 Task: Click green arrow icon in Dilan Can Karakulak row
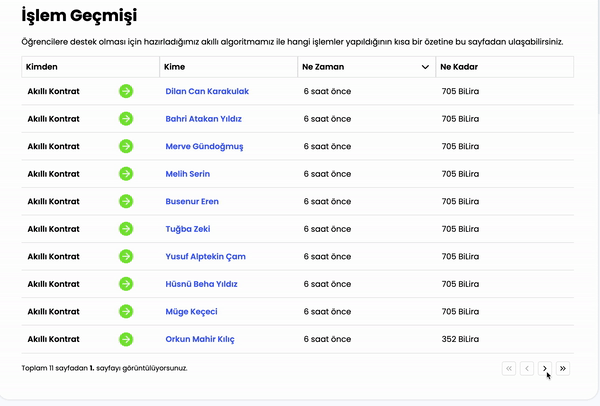click(126, 91)
